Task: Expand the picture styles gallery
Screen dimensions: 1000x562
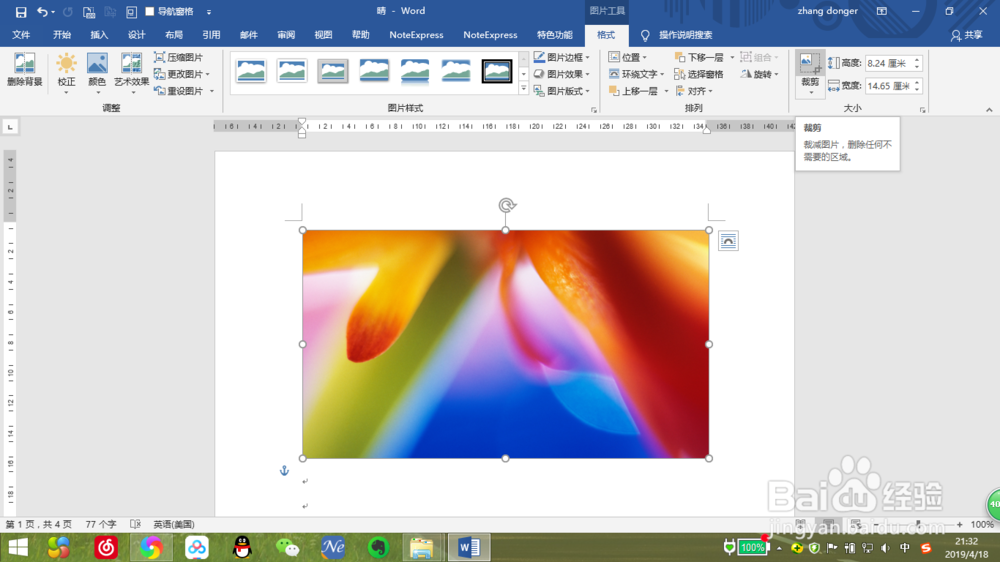Action: pos(524,89)
